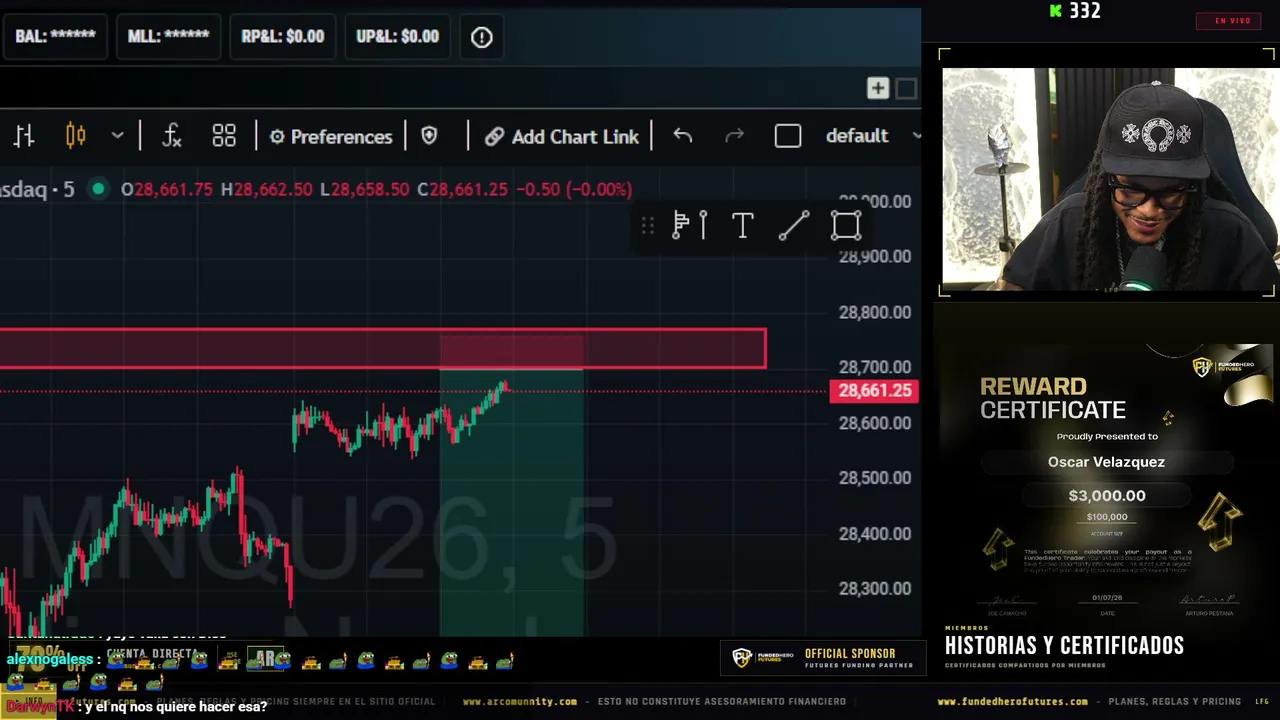Click the green market status dot

tap(98, 189)
